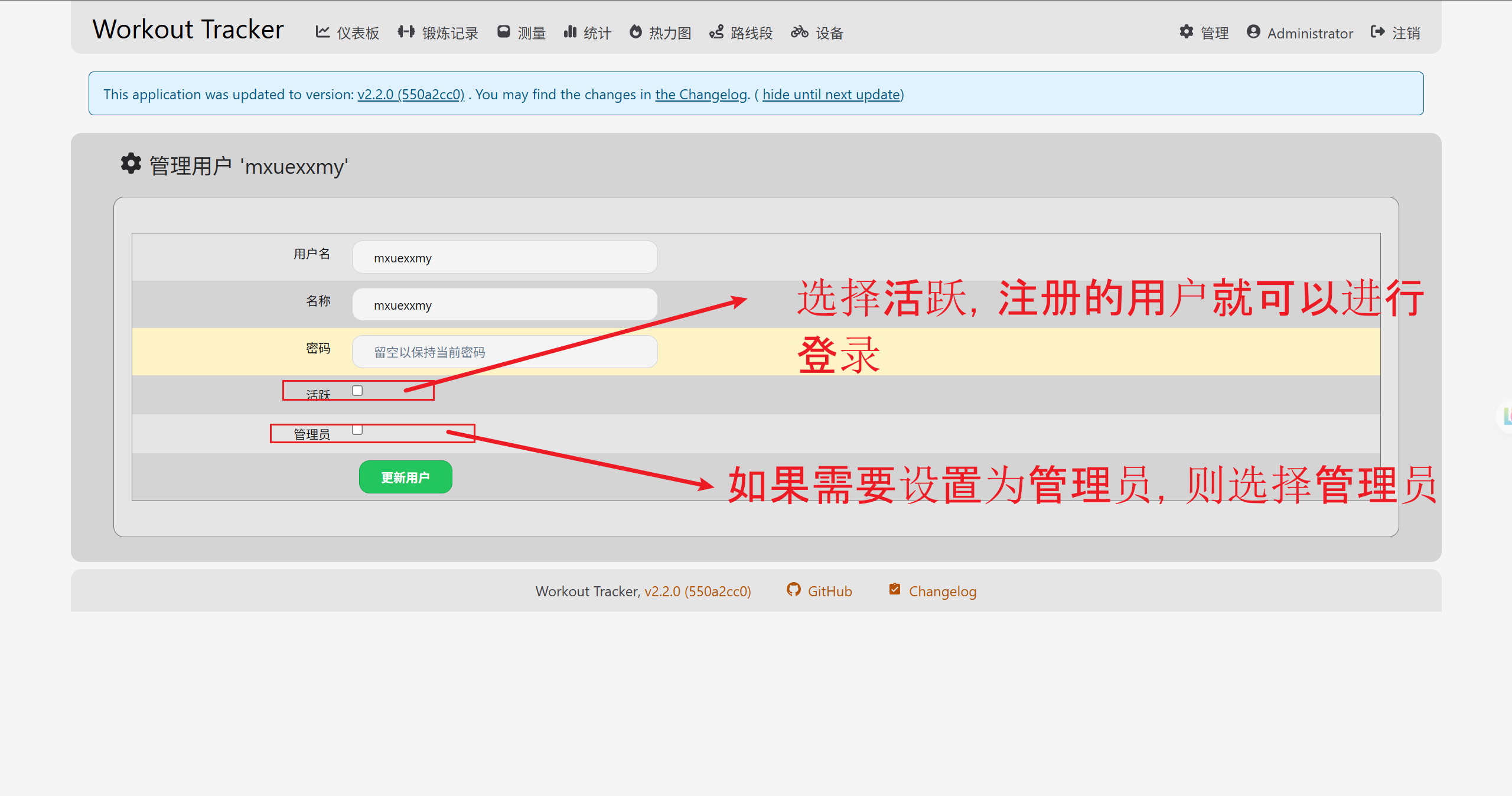Viewport: 1512px width, 796px height.
Task: Click the dashboard chart icon
Action: click(322, 32)
